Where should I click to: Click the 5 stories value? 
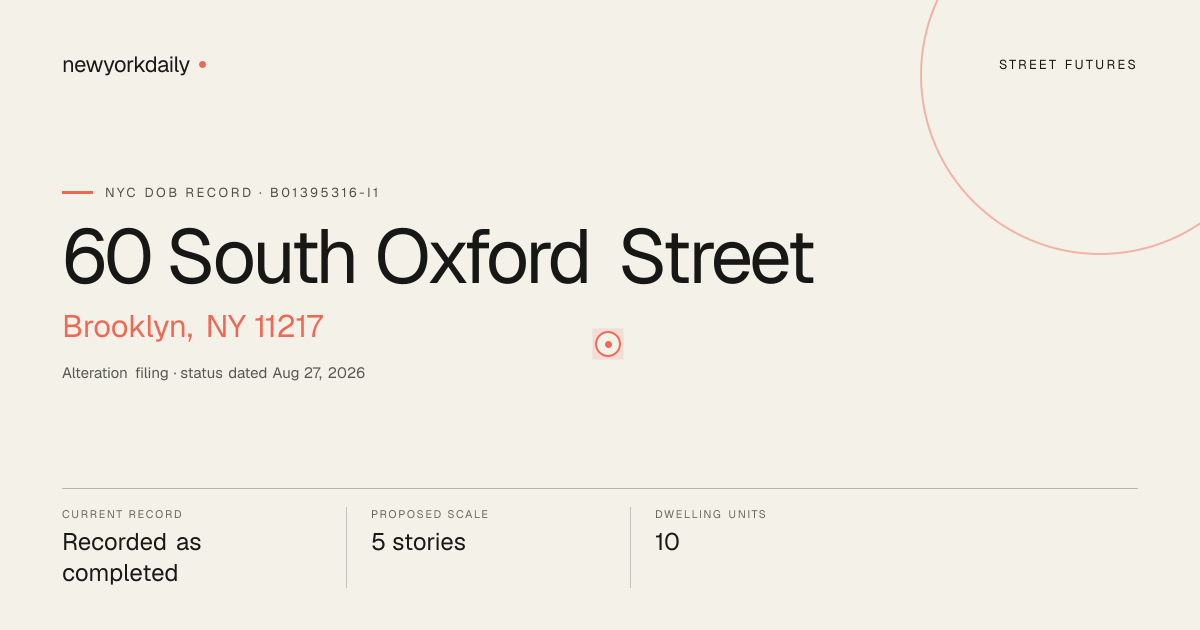coord(418,542)
